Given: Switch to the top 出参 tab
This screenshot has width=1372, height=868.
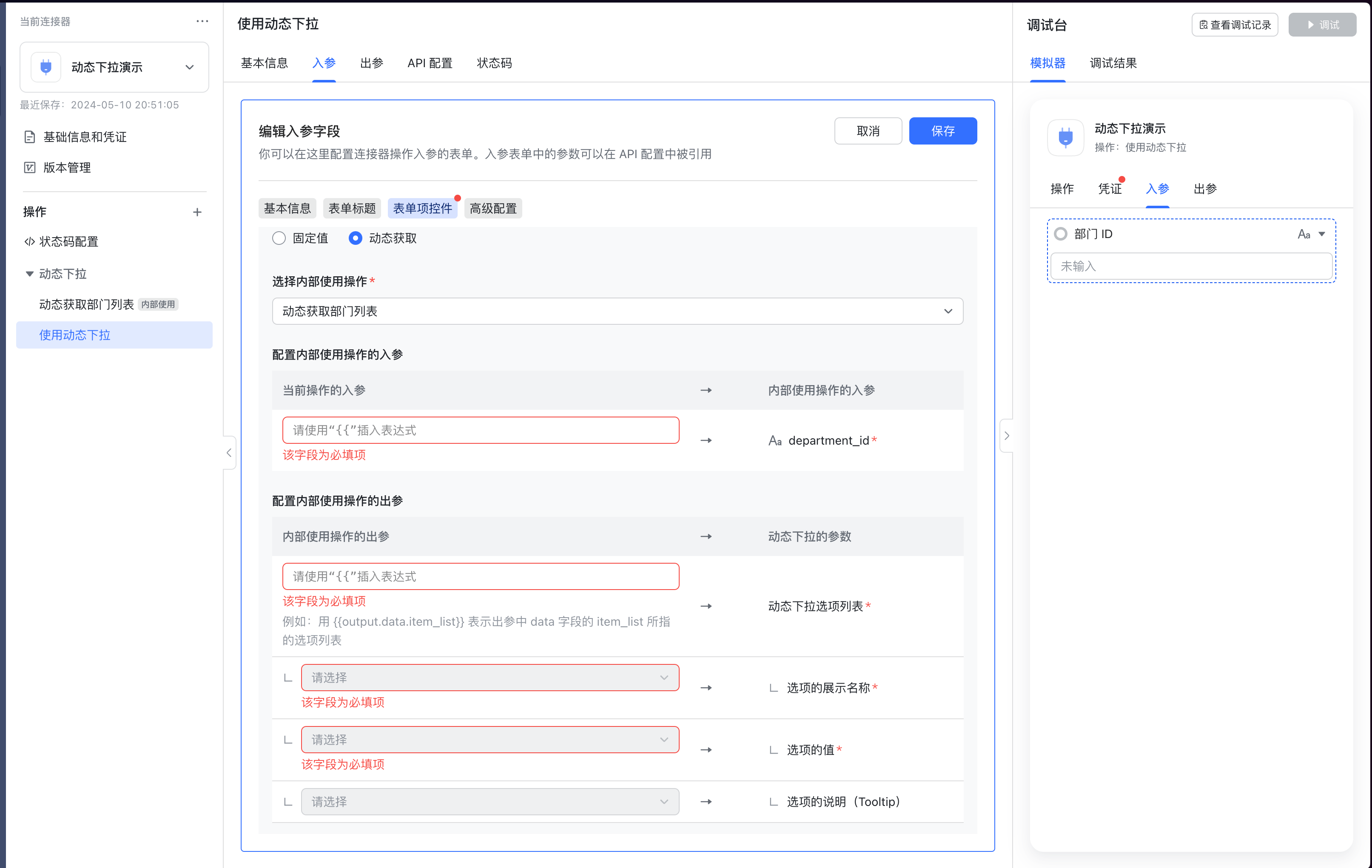Looking at the screenshot, I should pos(371,63).
